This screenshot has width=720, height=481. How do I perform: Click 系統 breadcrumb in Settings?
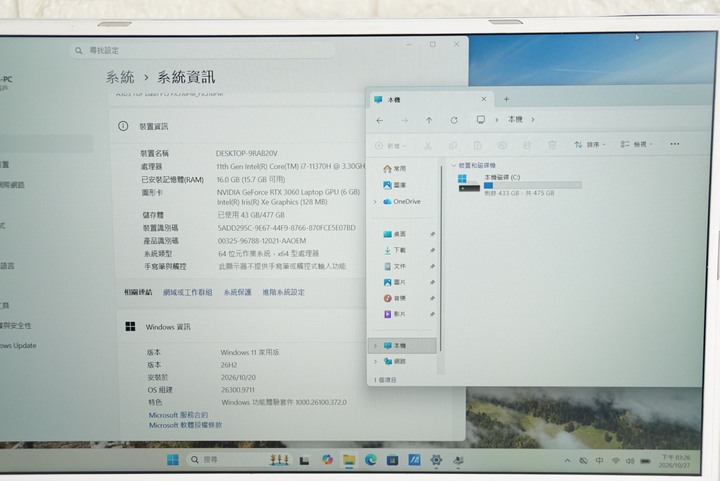tap(120, 77)
